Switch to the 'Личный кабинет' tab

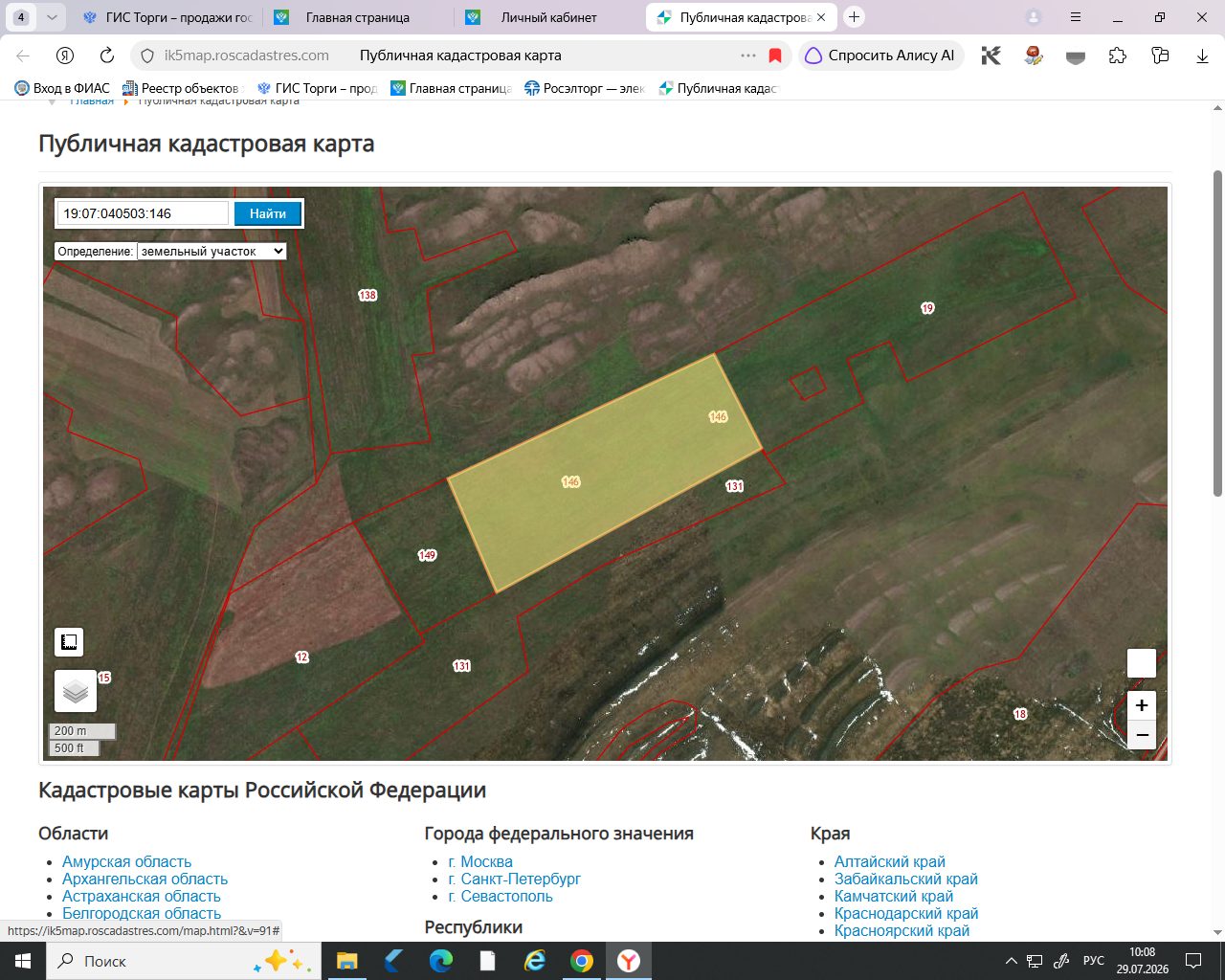548,17
